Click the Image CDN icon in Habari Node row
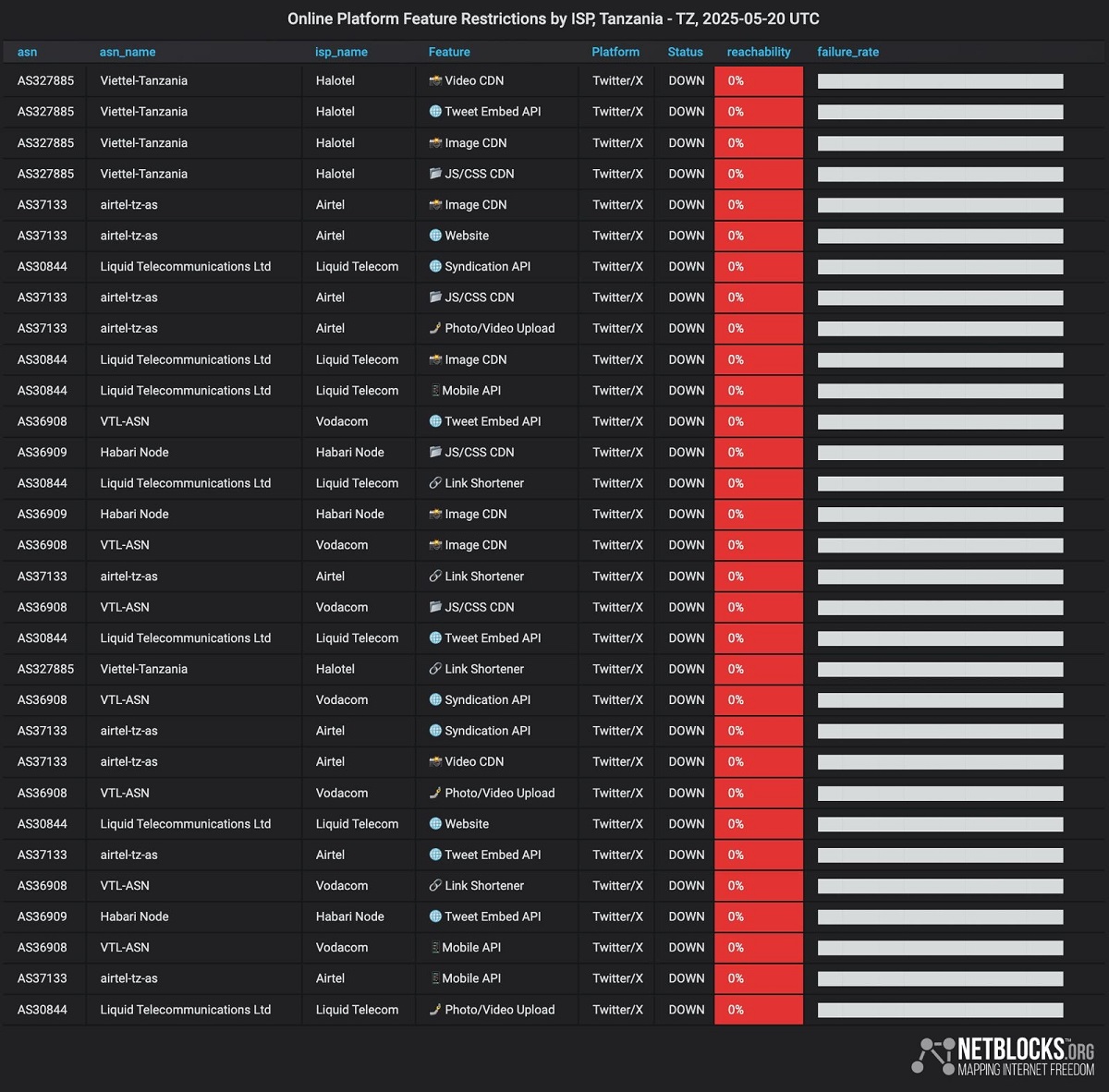Screen dimensions: 1109x1092 tap(435, 515)
